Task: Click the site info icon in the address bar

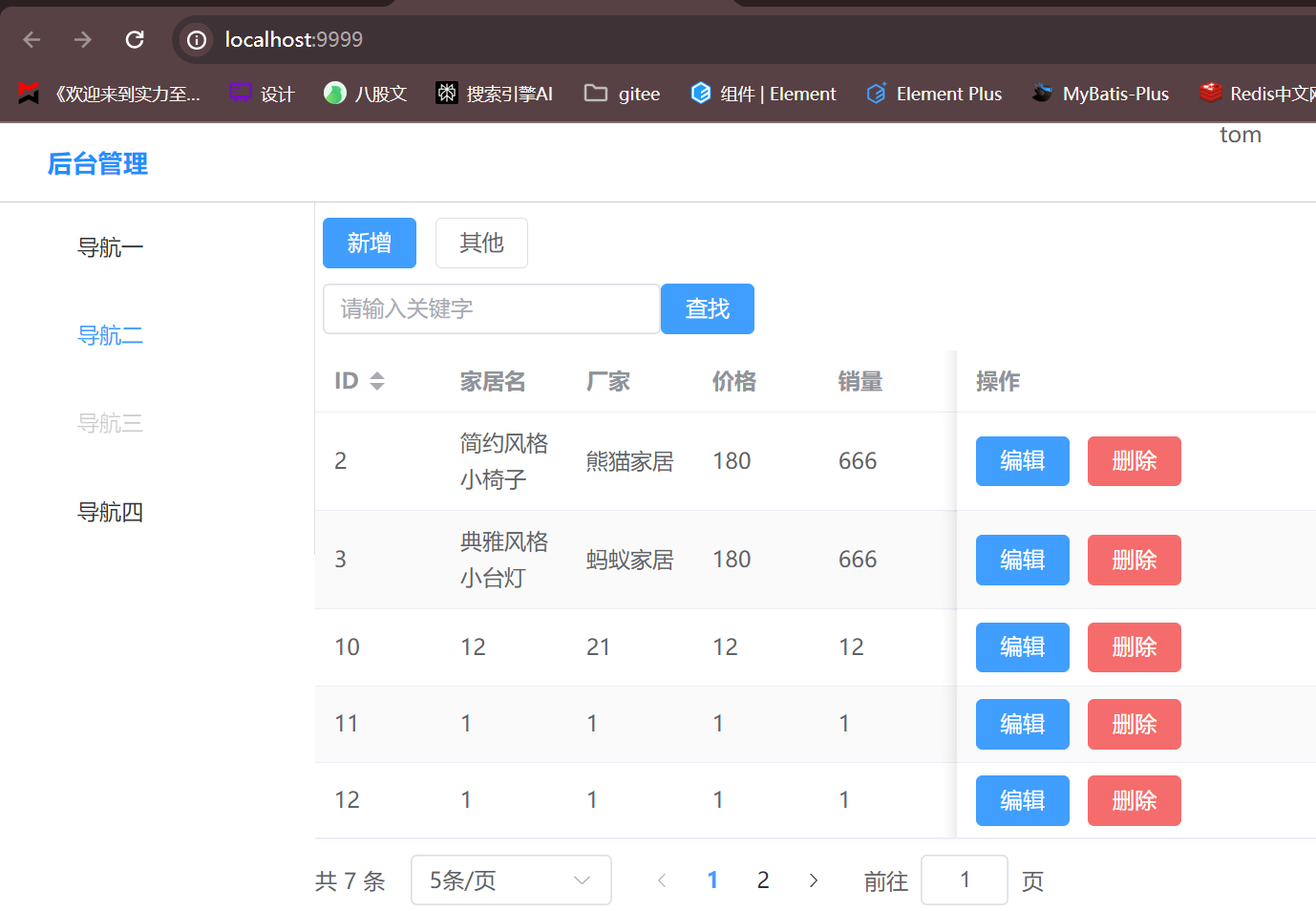Action: click(197, 39)
